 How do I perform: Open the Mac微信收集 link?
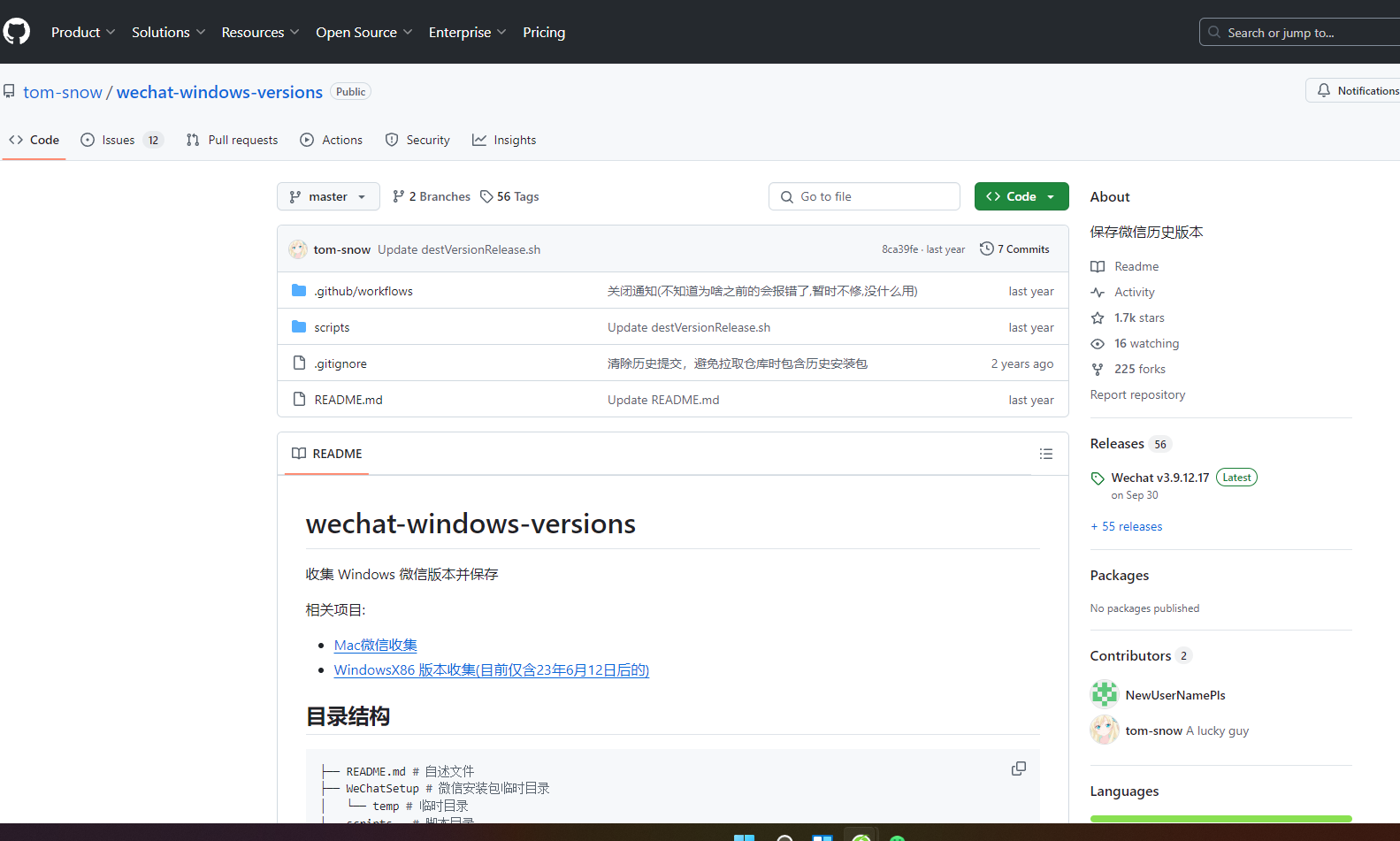376,645
